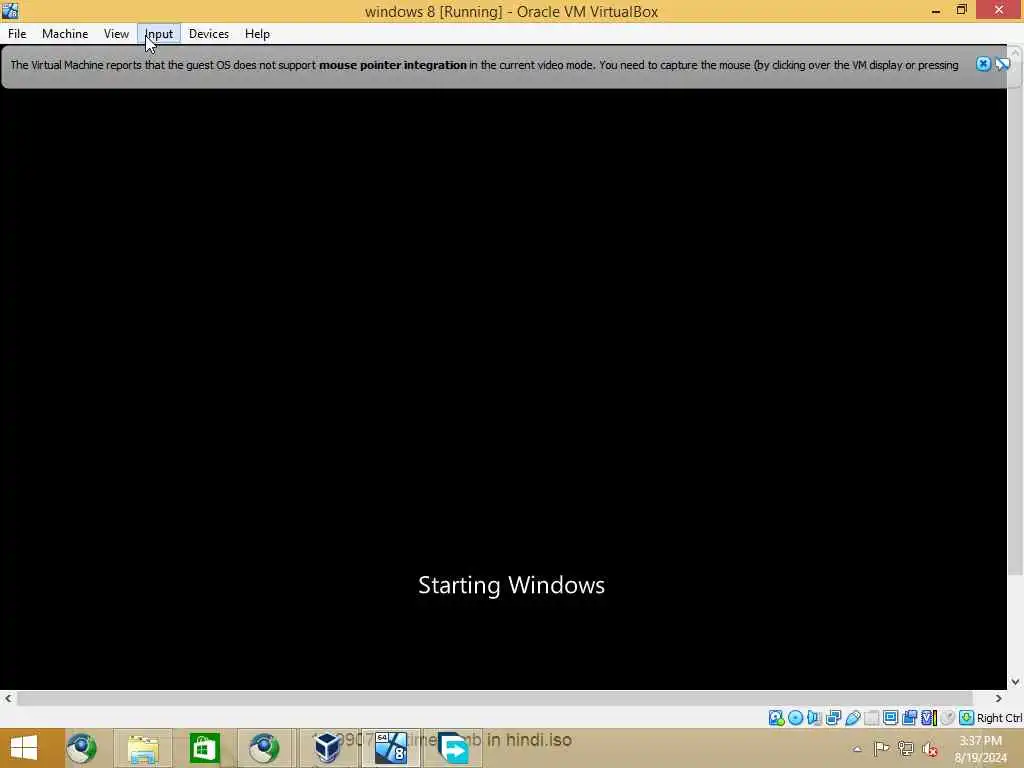Click the virtualization features V indicator
This screenshot has height=768, width=1024.
click(928, 718)
